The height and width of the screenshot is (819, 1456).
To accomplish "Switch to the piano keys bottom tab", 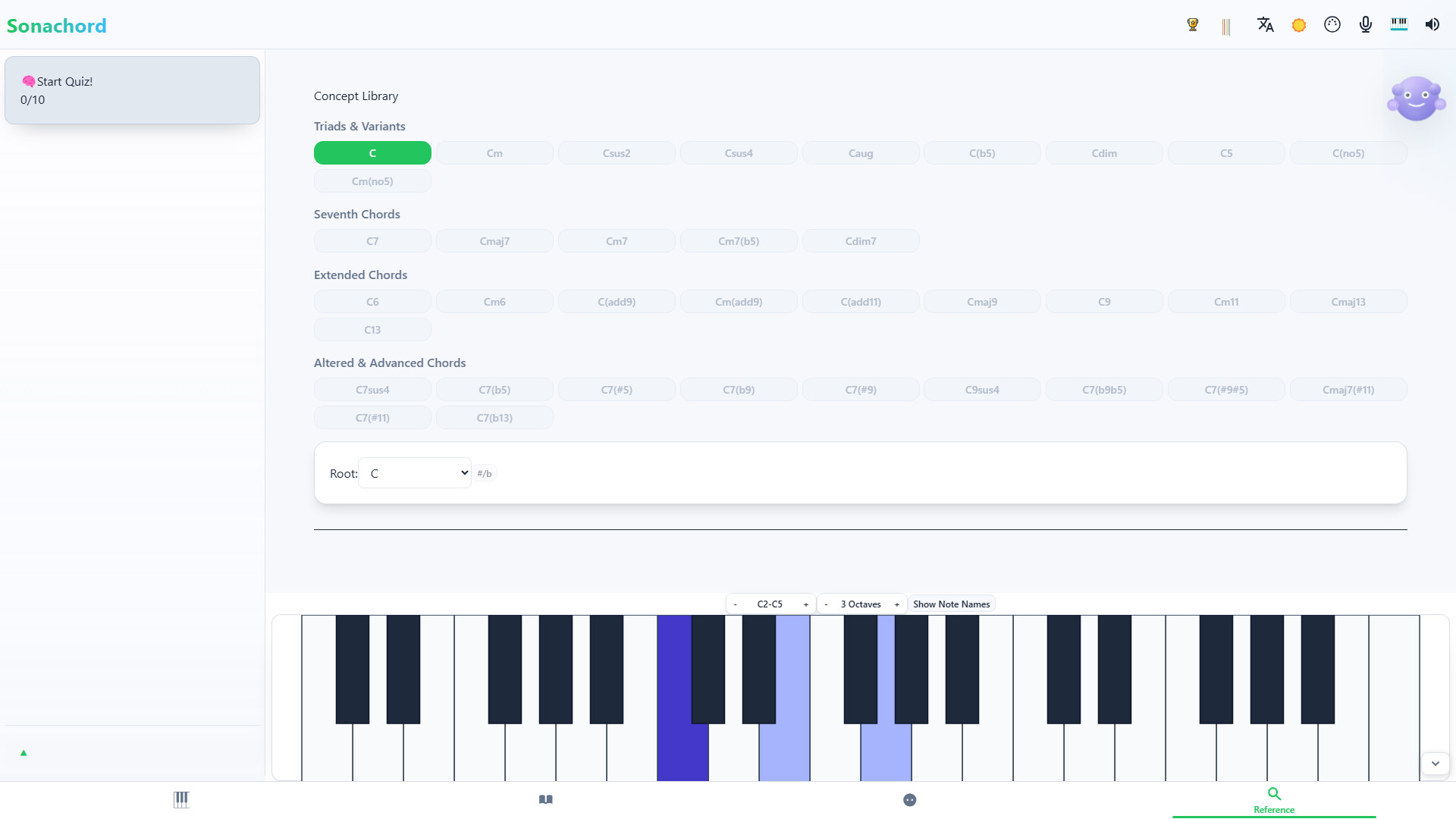I will click(x=181, y=799).
